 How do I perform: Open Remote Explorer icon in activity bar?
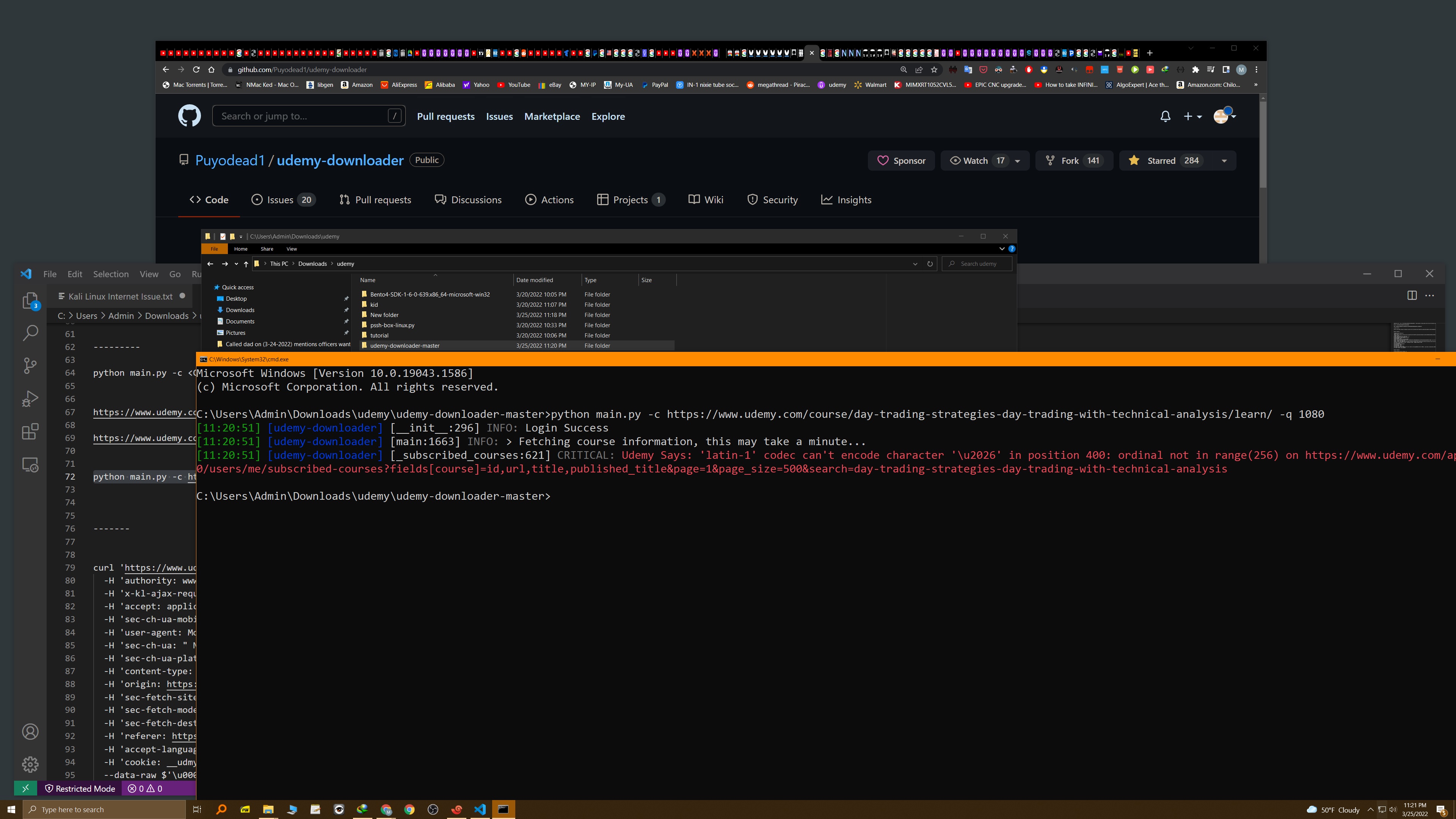tap(30, 464)
